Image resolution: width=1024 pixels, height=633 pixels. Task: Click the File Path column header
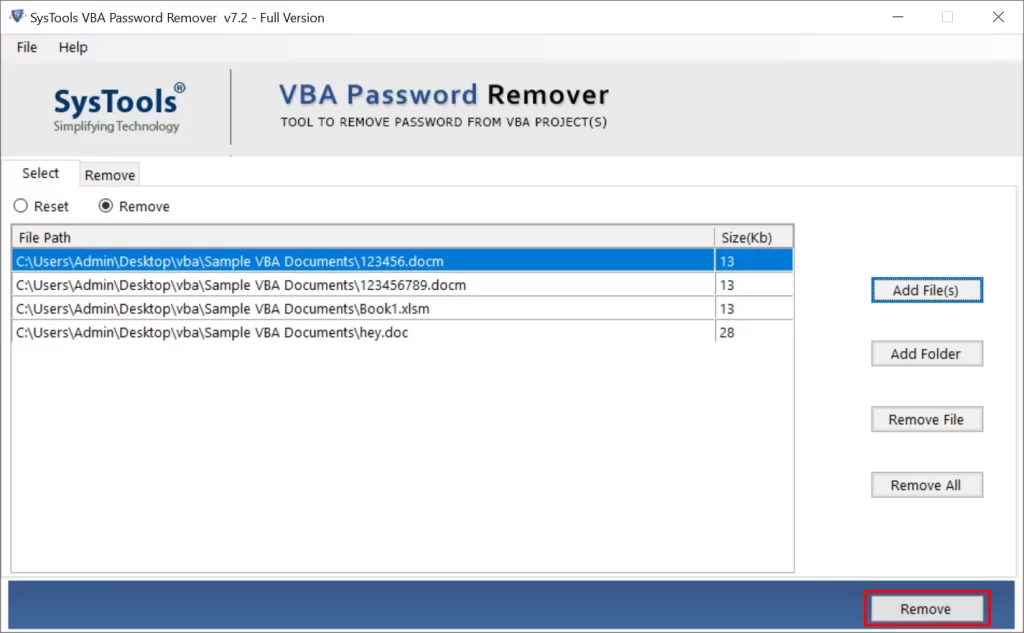point(363,237)
